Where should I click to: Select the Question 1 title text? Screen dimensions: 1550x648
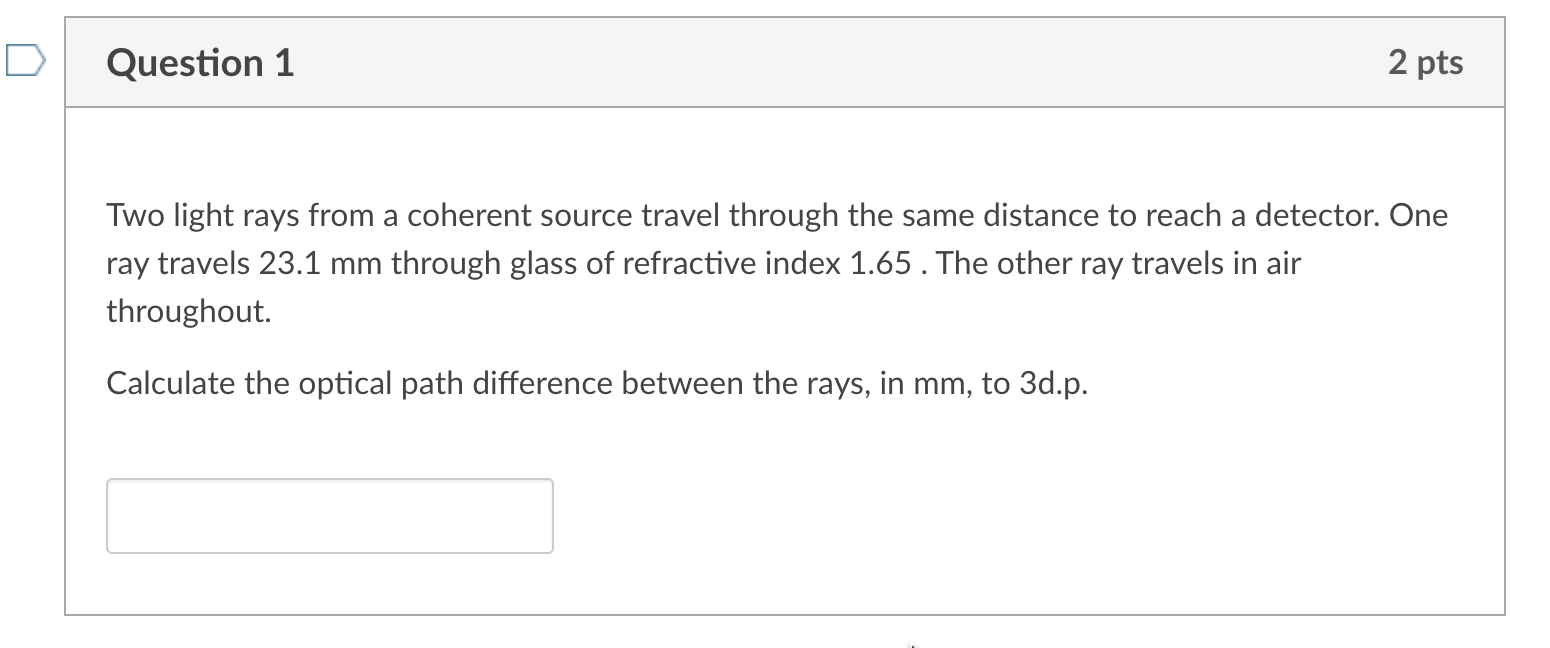tap(200, 62)
